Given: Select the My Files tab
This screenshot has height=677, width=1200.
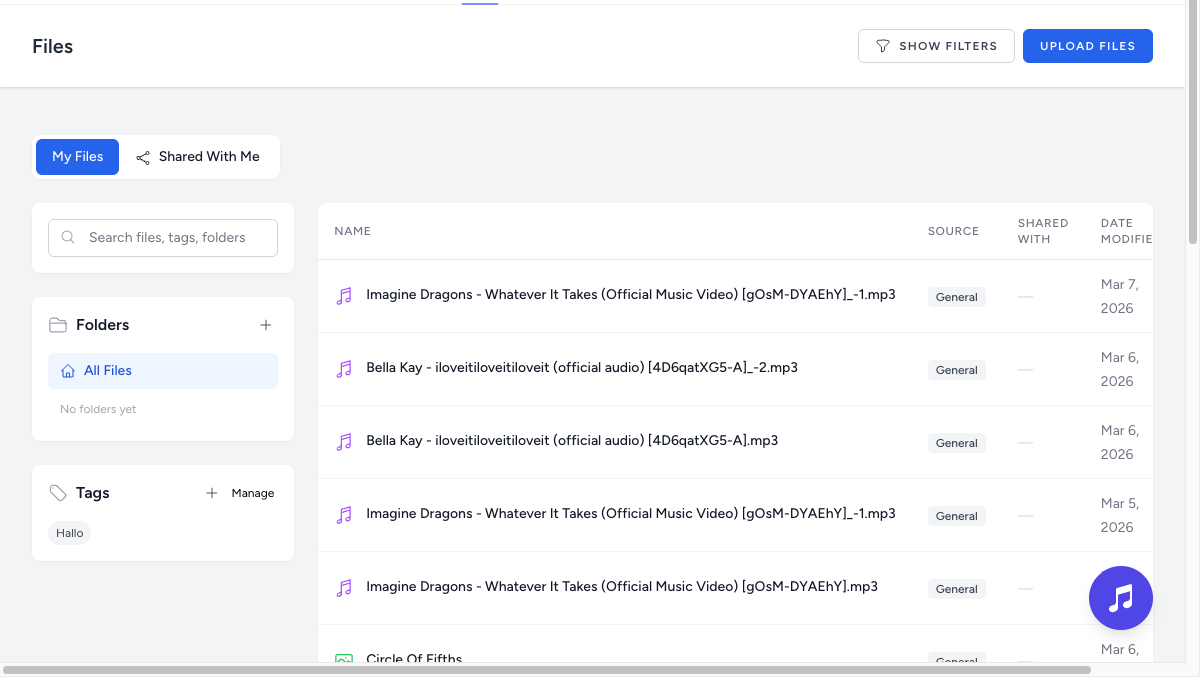Looking at the screenshot, I should [77, 156].
